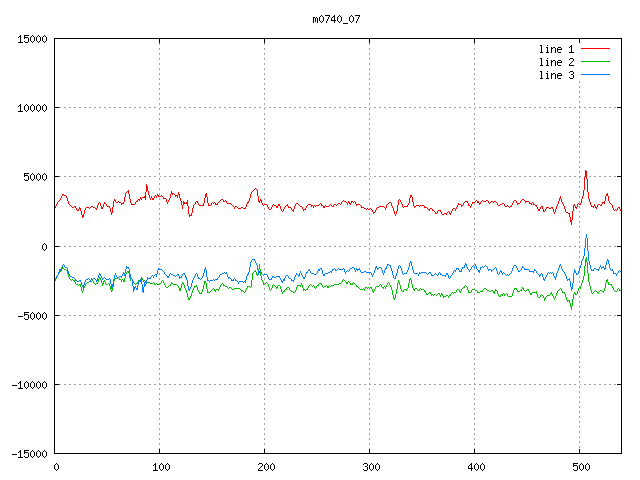Select the line 1 legend label
The image size is (640, 480).
[556, 49]
